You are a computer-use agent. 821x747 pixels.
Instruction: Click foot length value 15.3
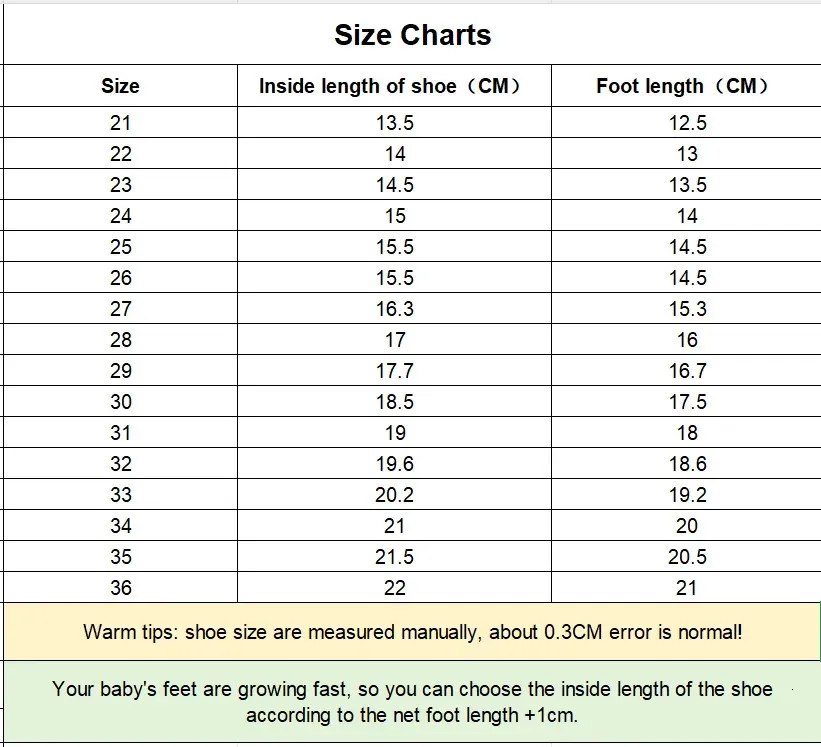(686, 309)
